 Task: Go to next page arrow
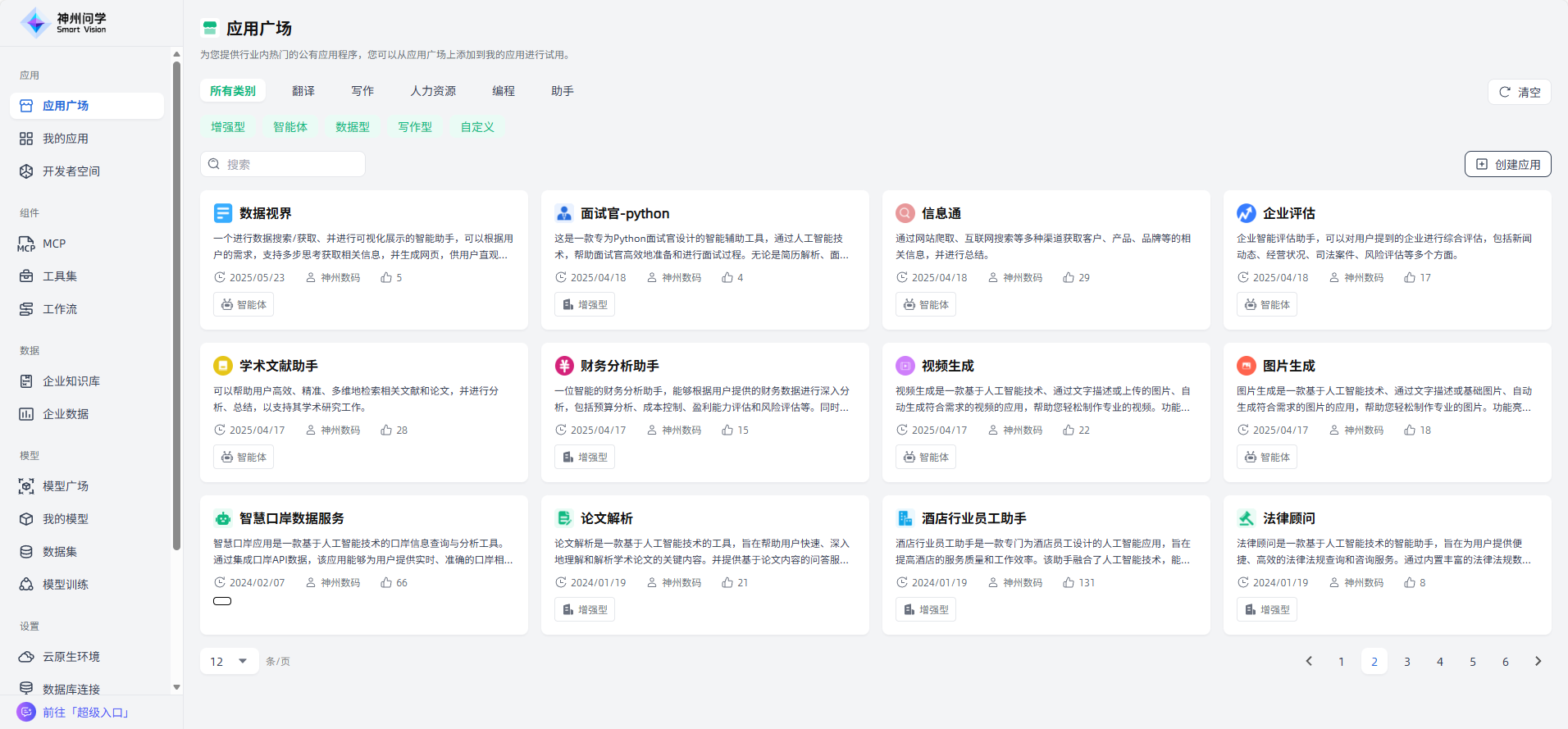(x=1538, y=662)
